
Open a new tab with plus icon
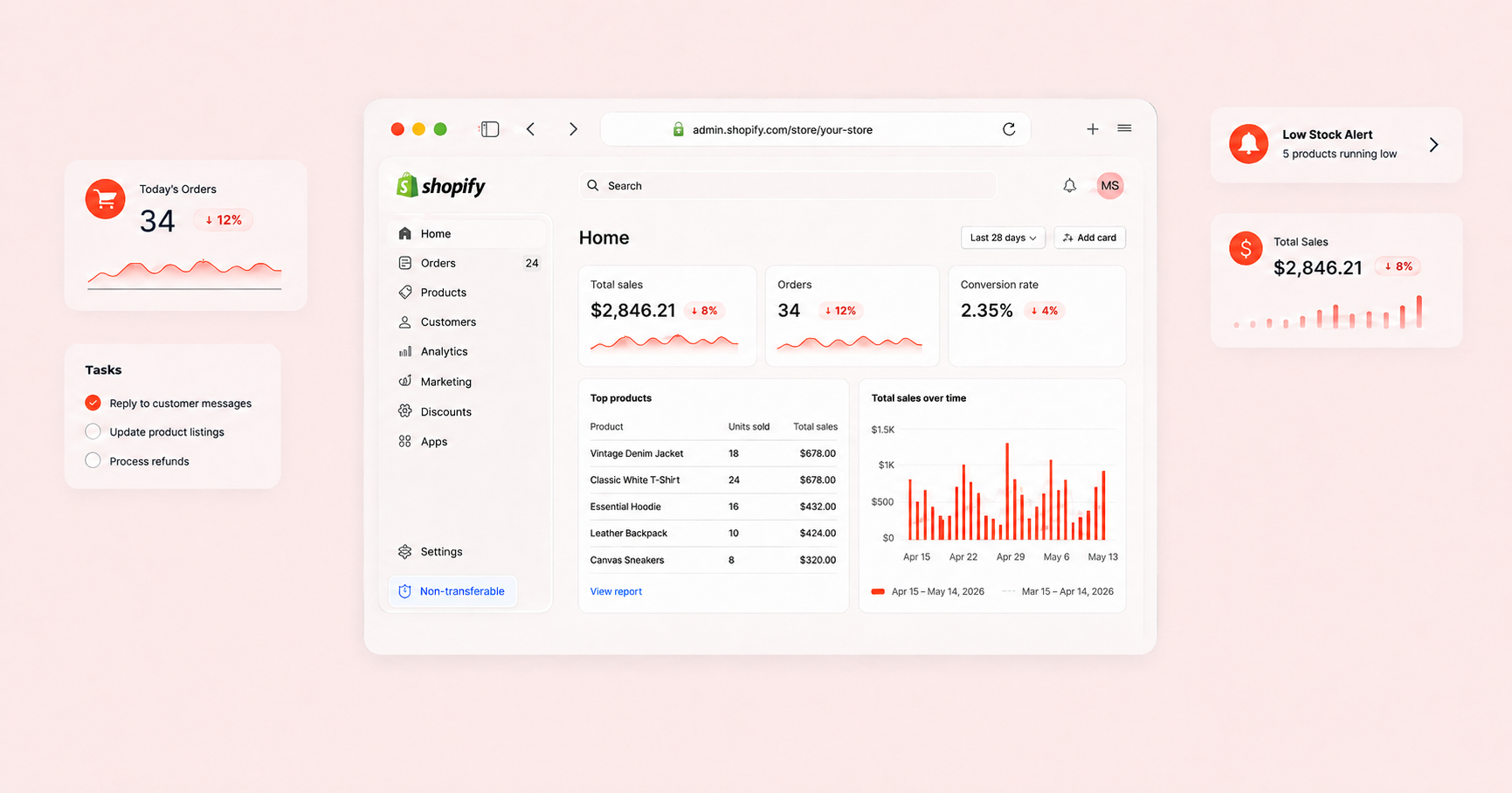[1092, 129]
